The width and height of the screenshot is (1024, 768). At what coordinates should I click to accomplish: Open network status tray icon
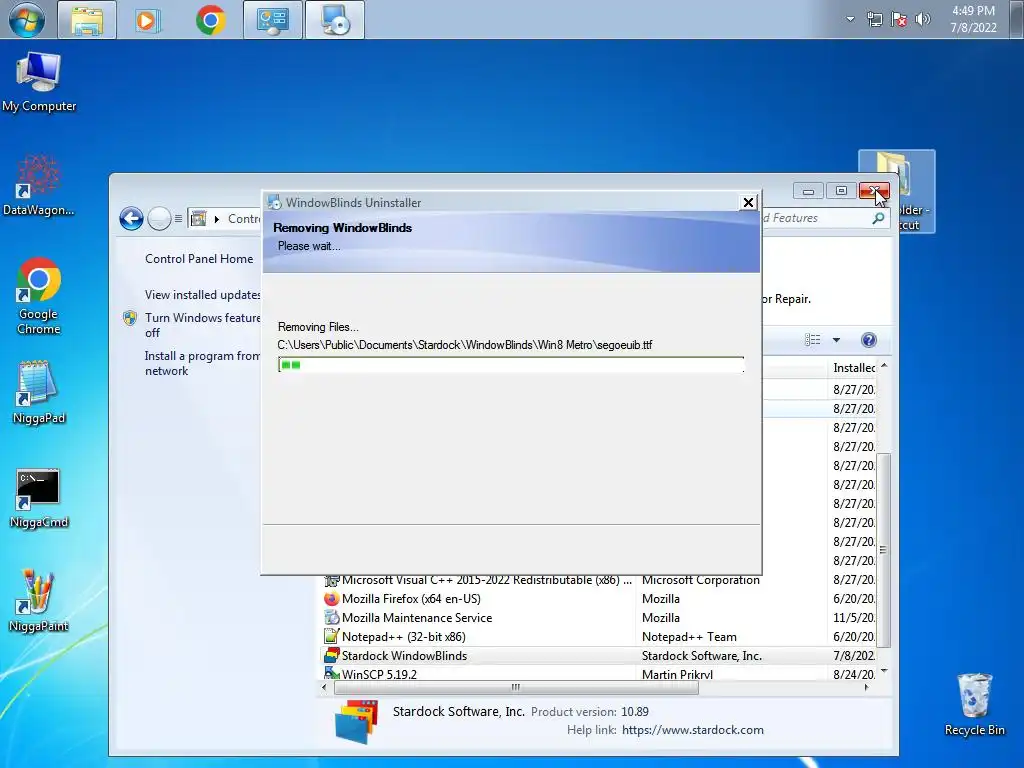pos(874,20)
